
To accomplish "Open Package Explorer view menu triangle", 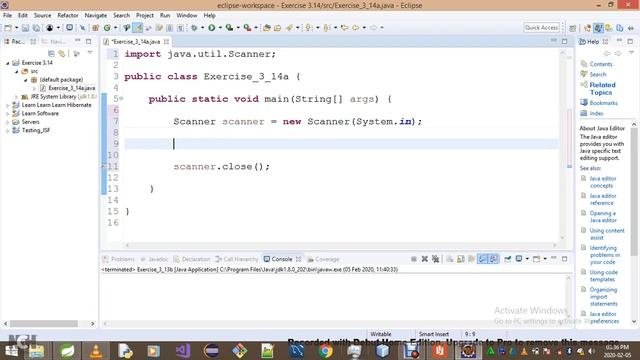I will (90, 53).
